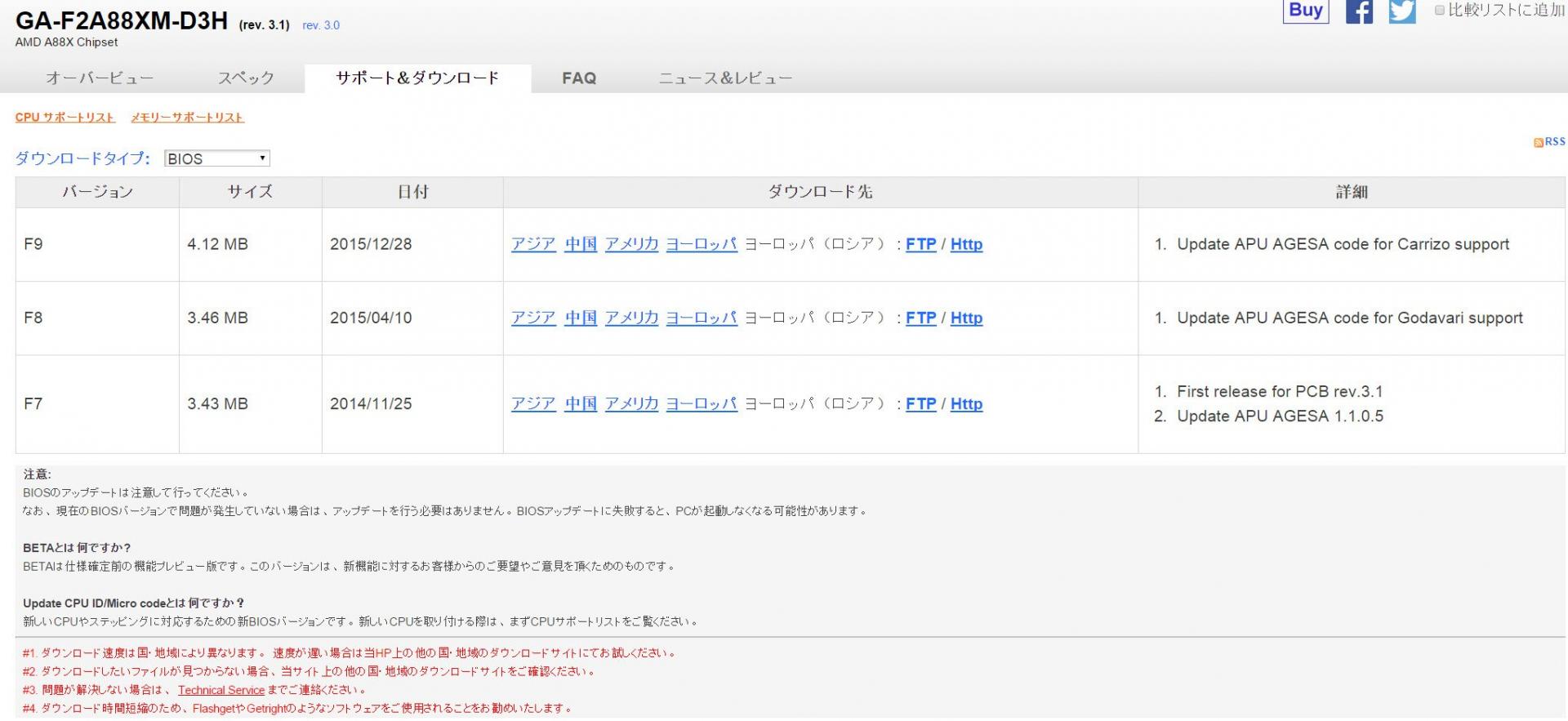Click the 注意: heading
Viewport: 1568px width, 721px height.
(37, 474)
